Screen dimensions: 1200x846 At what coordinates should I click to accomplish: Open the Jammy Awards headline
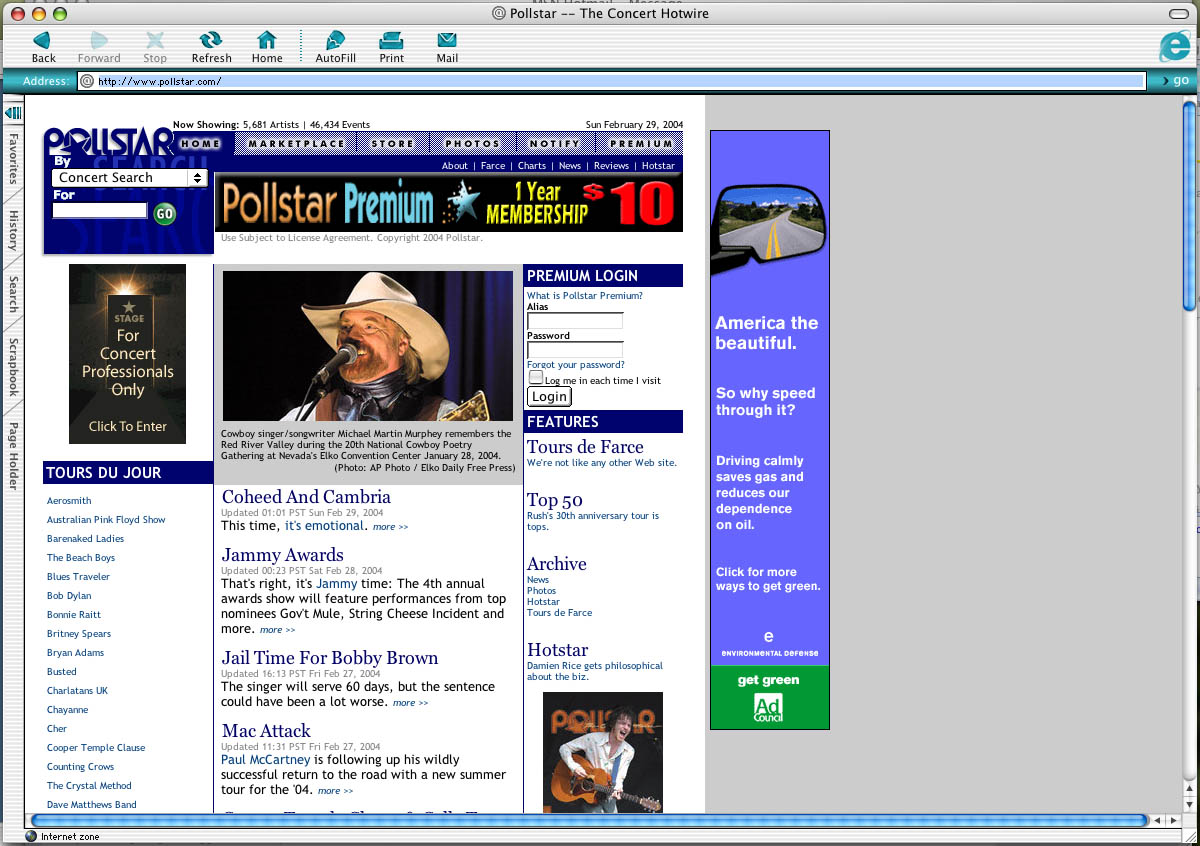point(283,555)
